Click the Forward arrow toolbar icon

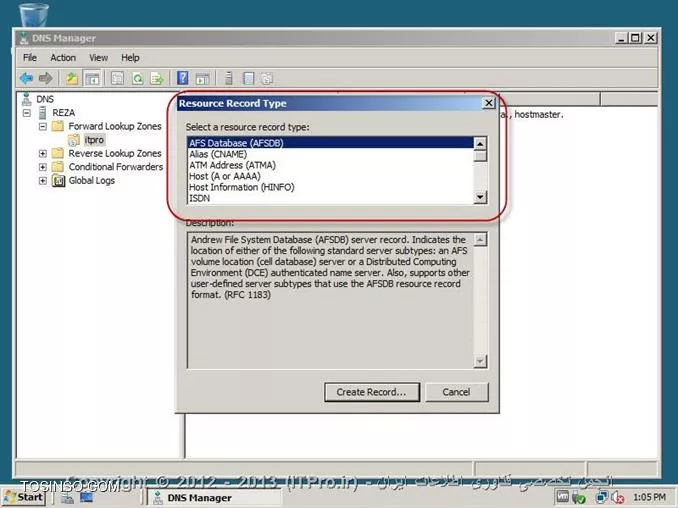pyautogui.click(x=45, y=78)
